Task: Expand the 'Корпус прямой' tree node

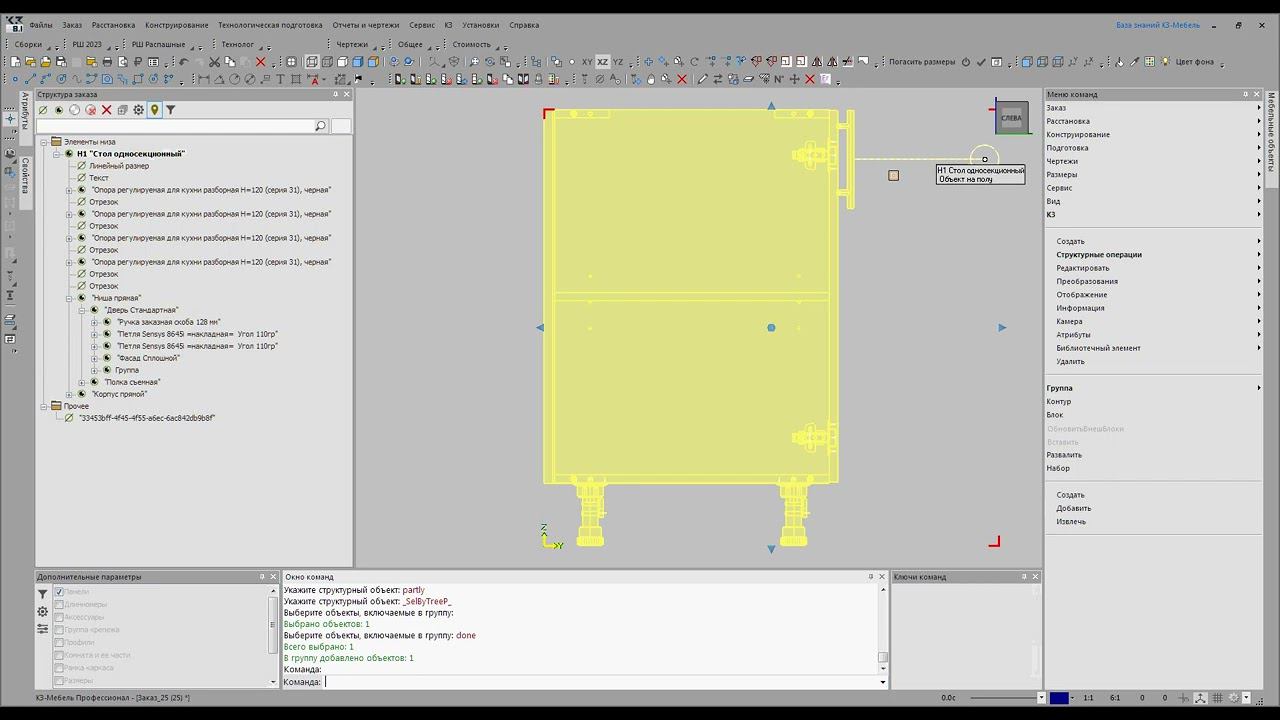Action: (x=70, y=394)
